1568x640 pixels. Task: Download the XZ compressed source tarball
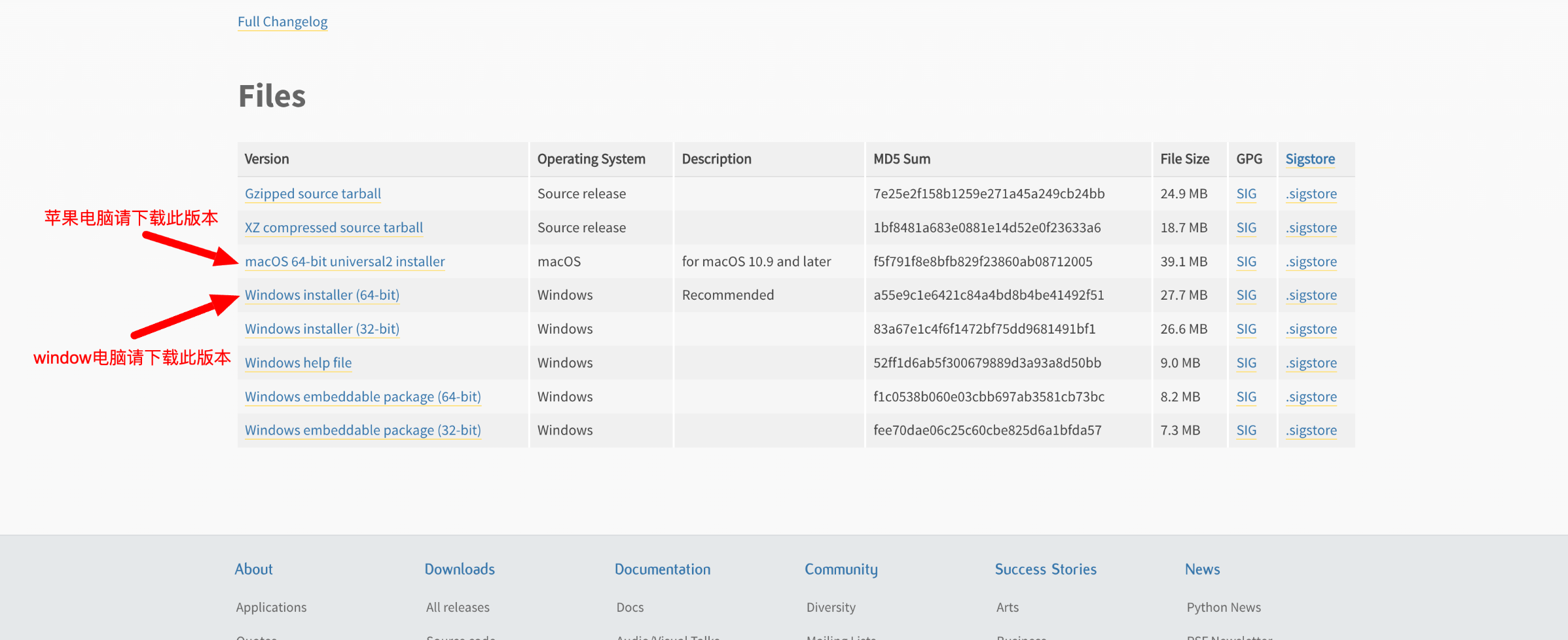[x=333, y=228]
